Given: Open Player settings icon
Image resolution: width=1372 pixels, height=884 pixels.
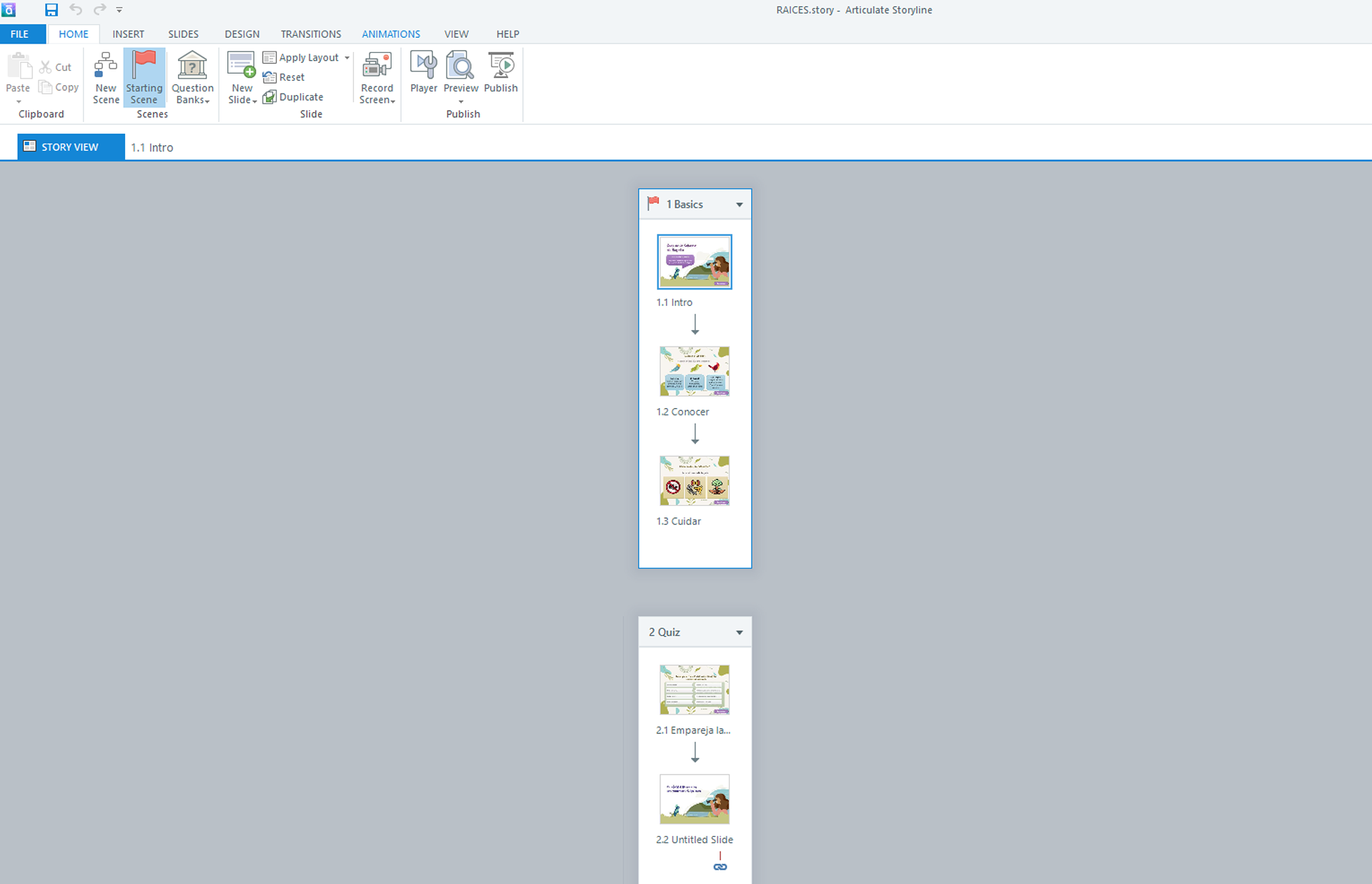Looking at the screenshot, I should coord(423,66).
